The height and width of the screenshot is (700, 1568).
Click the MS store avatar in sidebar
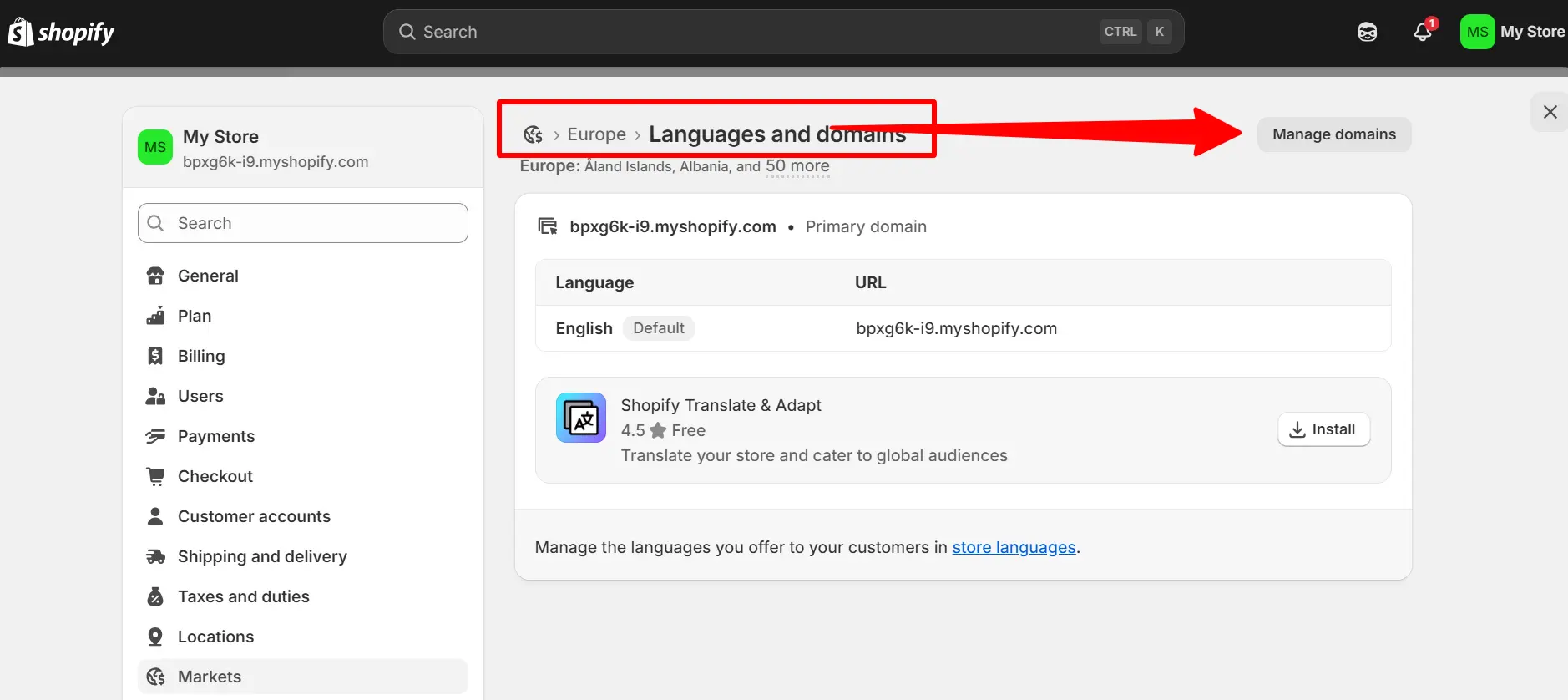tap(155, 147)
